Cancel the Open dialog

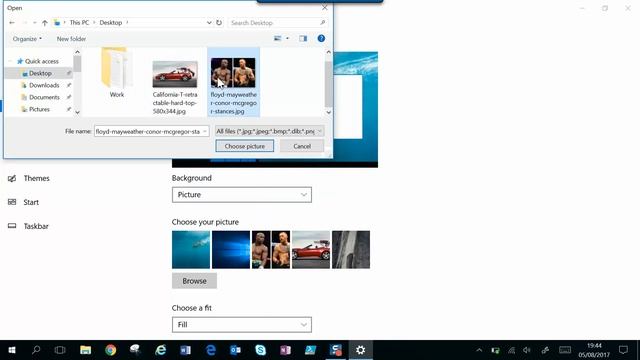point(302,146)
